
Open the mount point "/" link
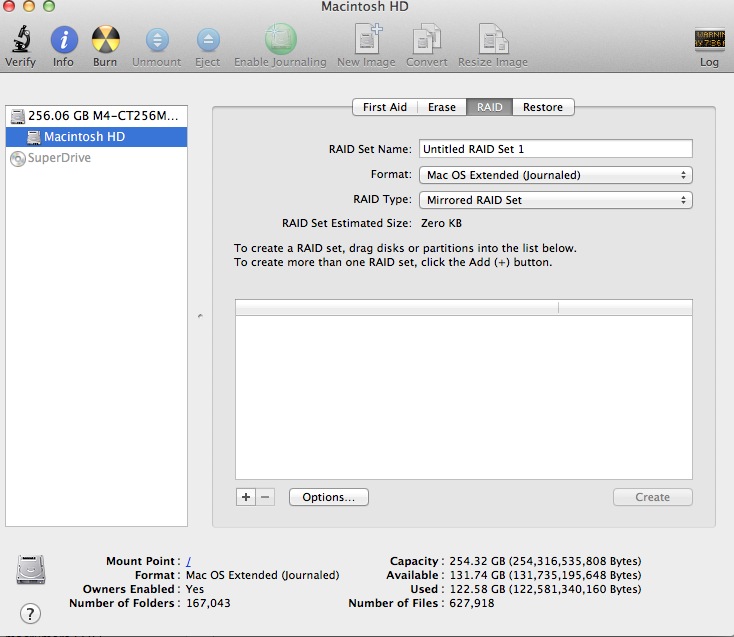click(x=189, y=561)
